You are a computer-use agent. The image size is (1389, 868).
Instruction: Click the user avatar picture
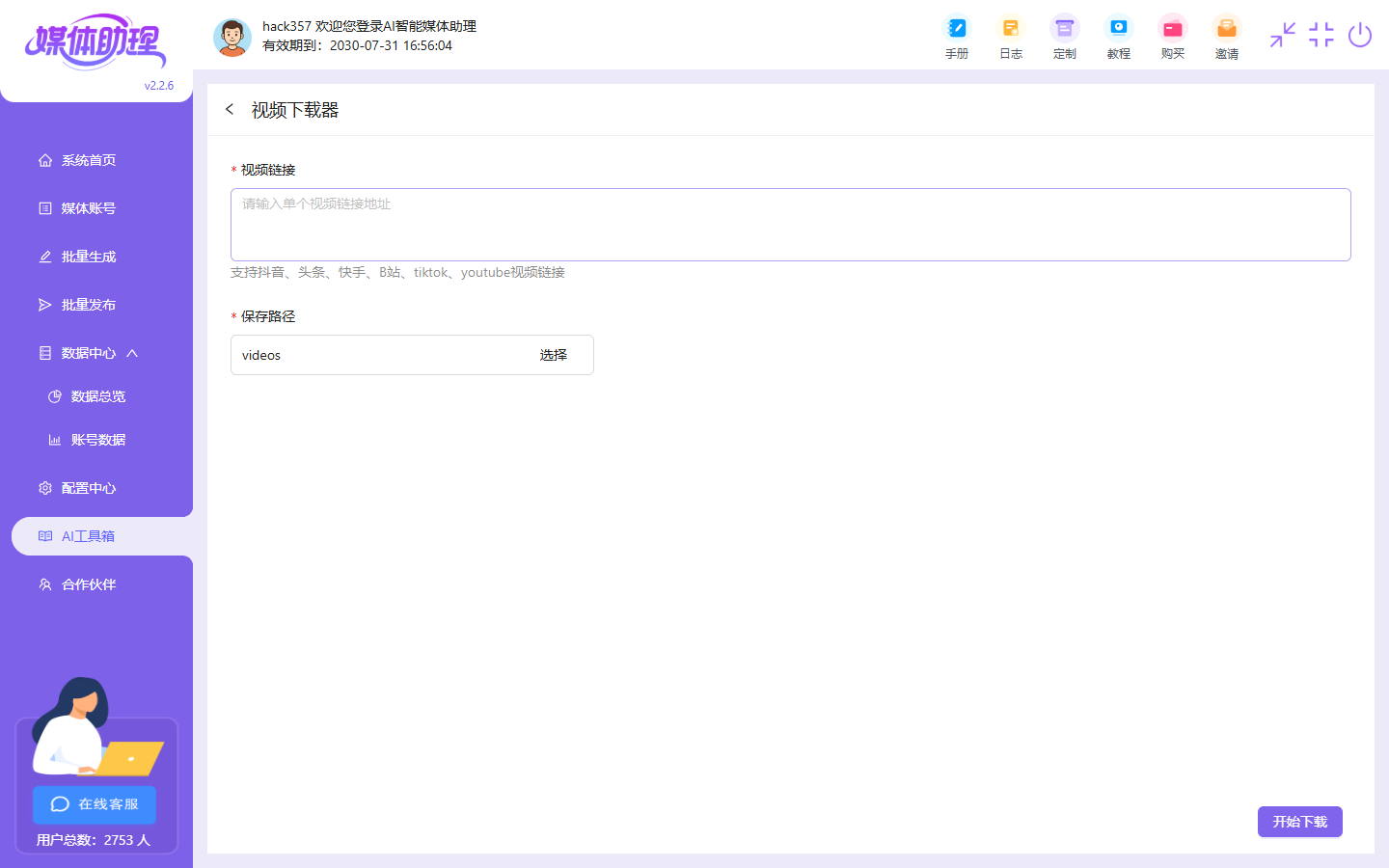(x=231, y=37)
